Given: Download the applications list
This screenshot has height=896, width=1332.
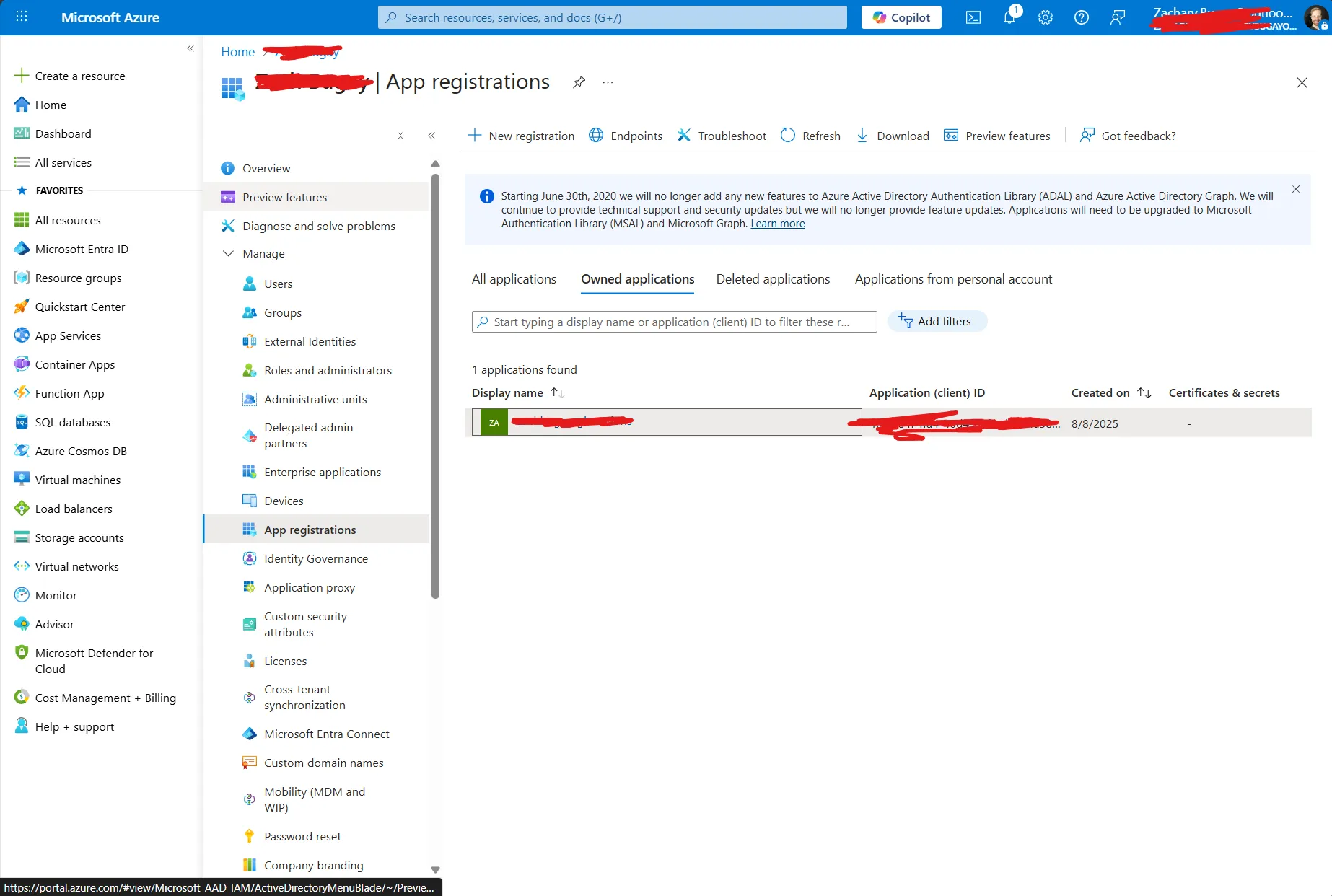Looking at the screenshot, I should (892, 136).
